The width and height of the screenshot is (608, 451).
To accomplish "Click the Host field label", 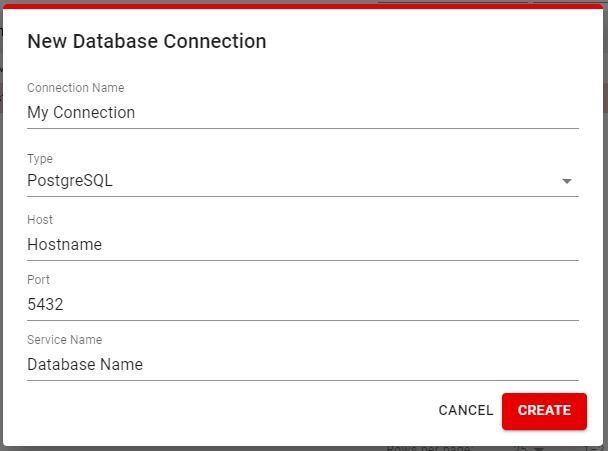I will click(x=40, y=220).
